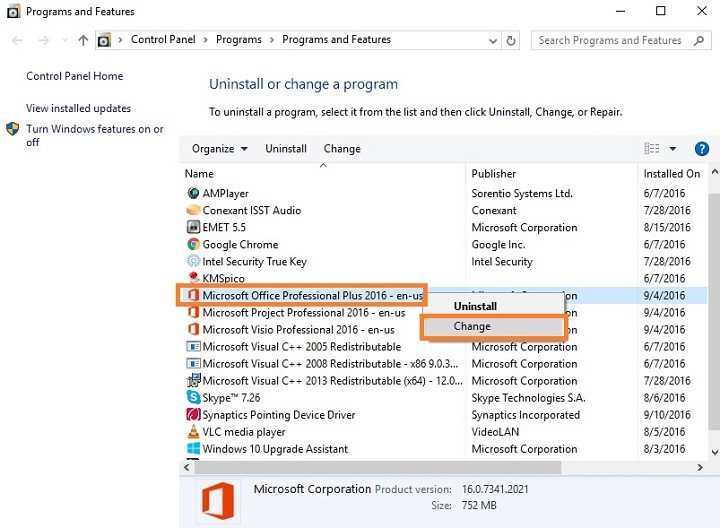
Task: Click the Conexant ISST Audio icon
Action: pyautogui.click(x=193, y=210)
